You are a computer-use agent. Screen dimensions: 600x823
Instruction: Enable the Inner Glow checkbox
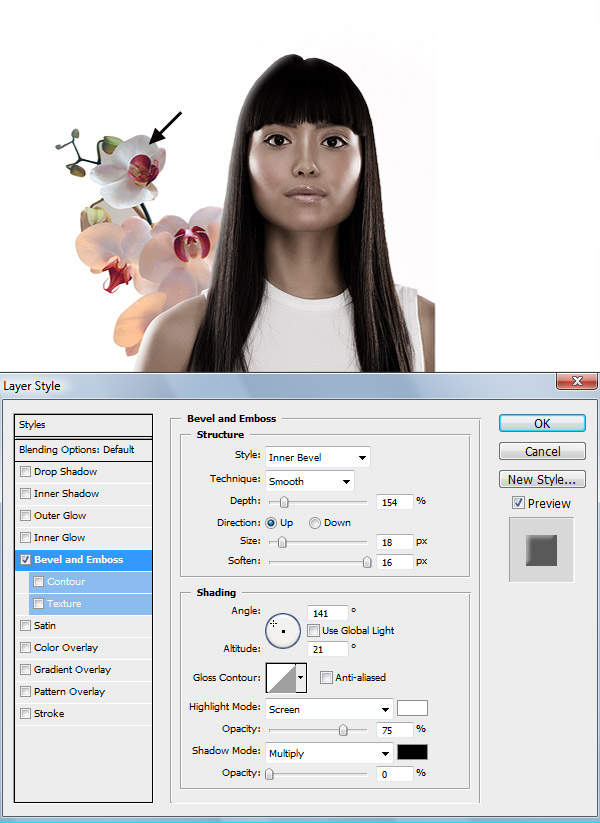pos(25,537)
